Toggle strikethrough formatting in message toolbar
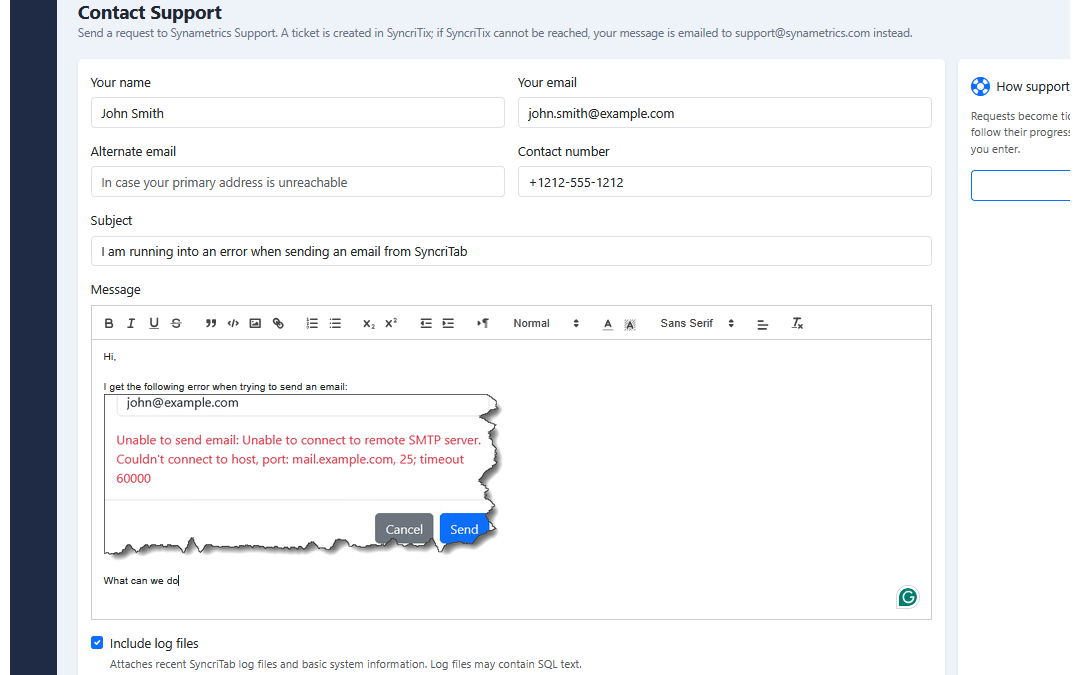The width and height of the screenshot is (1080, 675). [176, 323]
